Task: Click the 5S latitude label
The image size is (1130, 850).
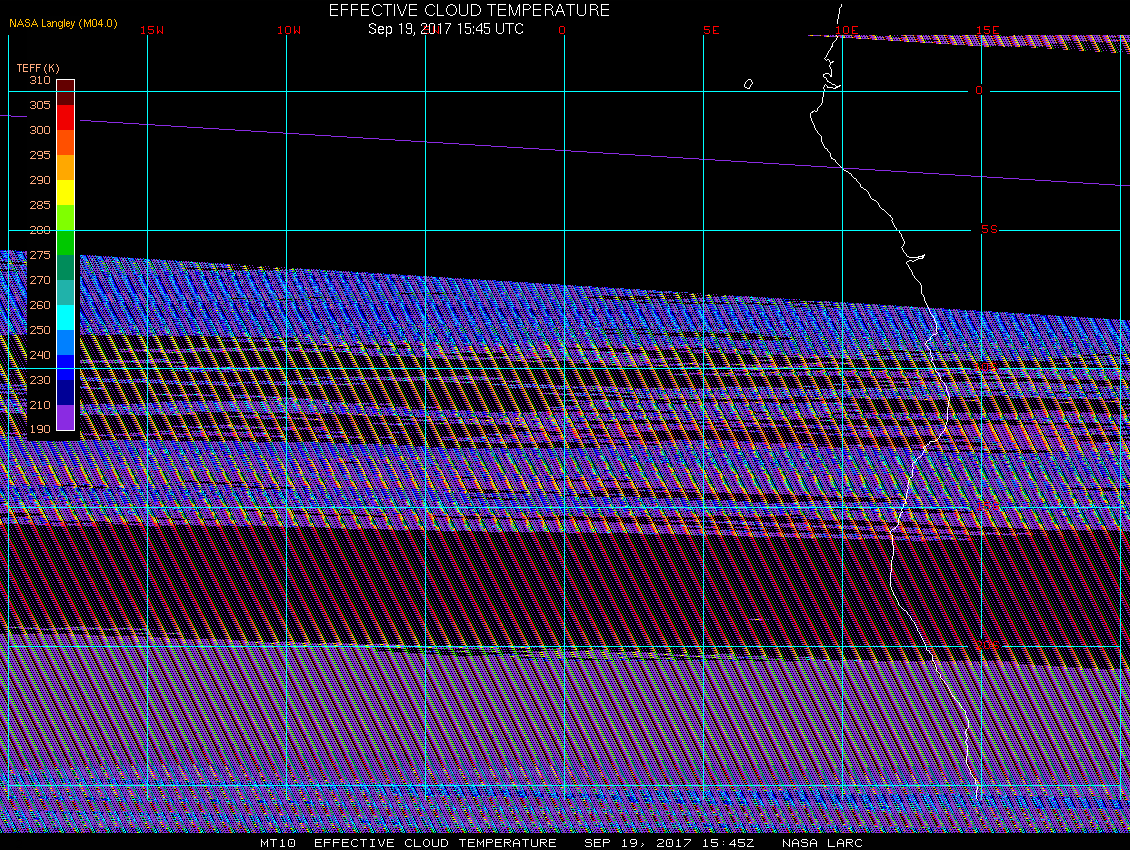Action: pyautogui.click(x=988, y=229)
